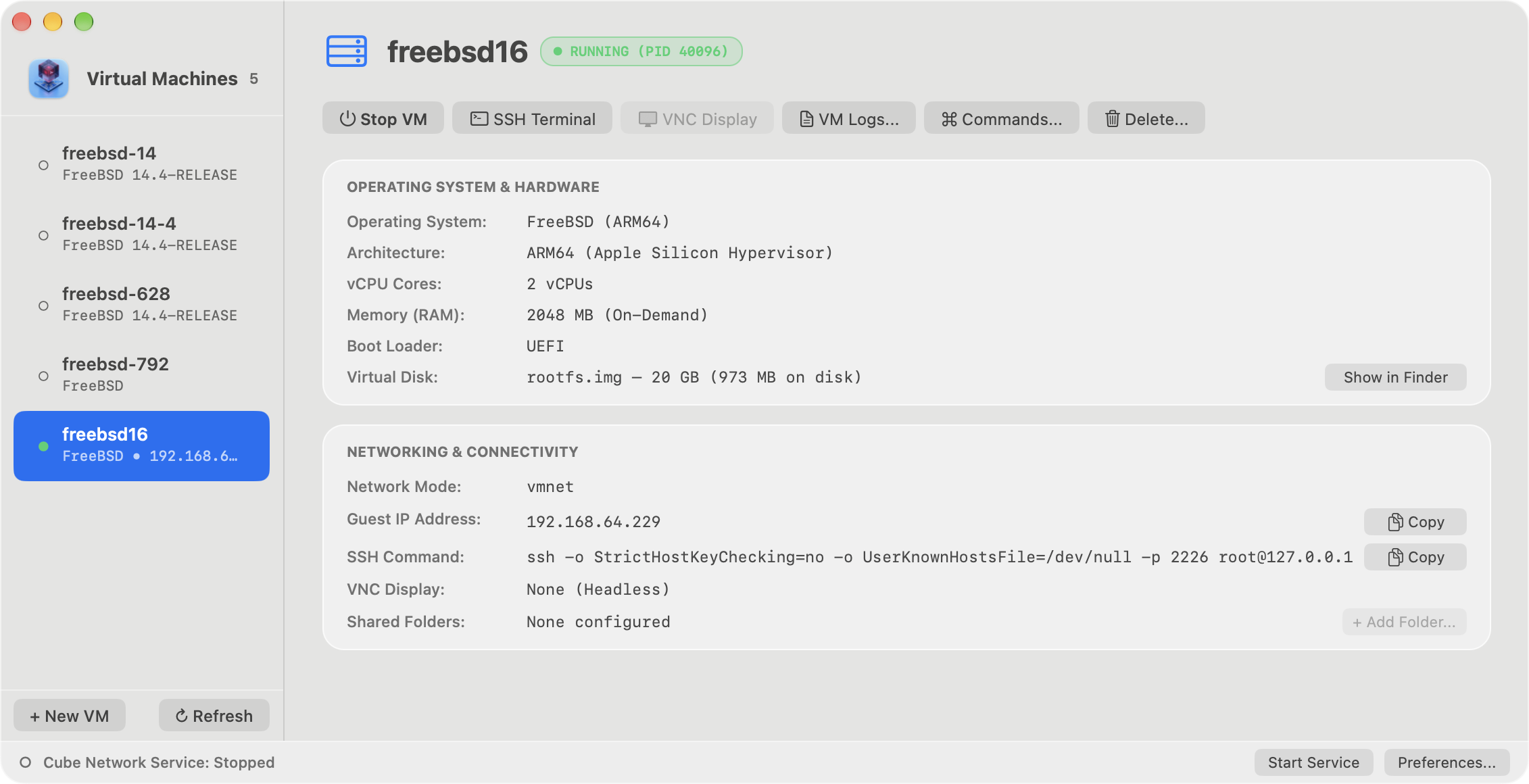Click the 2 vCPUs value

tap(560, 284)
